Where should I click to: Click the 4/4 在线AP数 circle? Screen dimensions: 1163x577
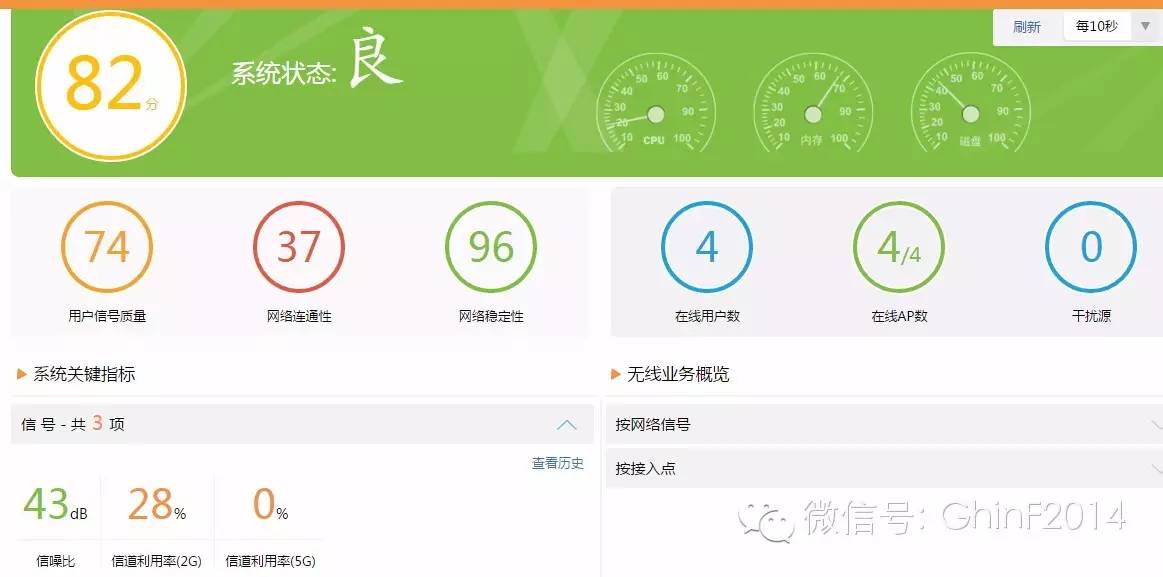899,247
